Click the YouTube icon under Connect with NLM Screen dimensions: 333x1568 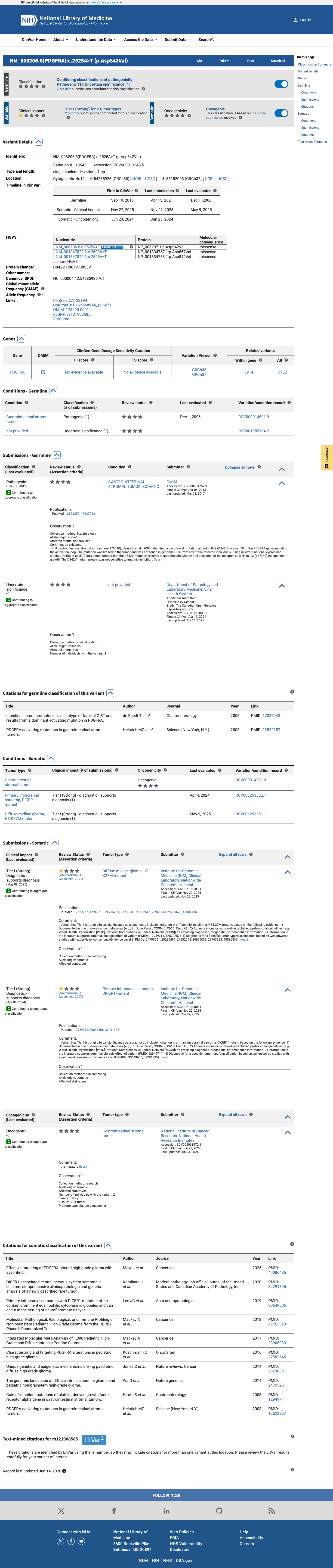(81, 1541)
